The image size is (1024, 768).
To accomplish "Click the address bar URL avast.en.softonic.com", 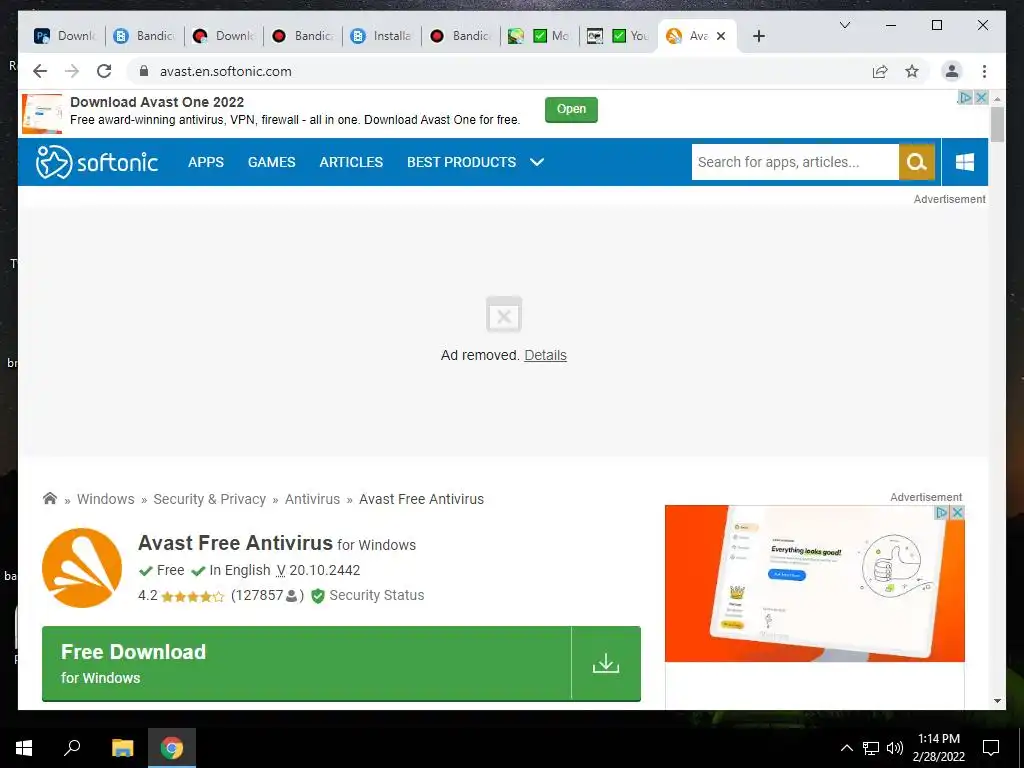I will (x=225, y=71).
